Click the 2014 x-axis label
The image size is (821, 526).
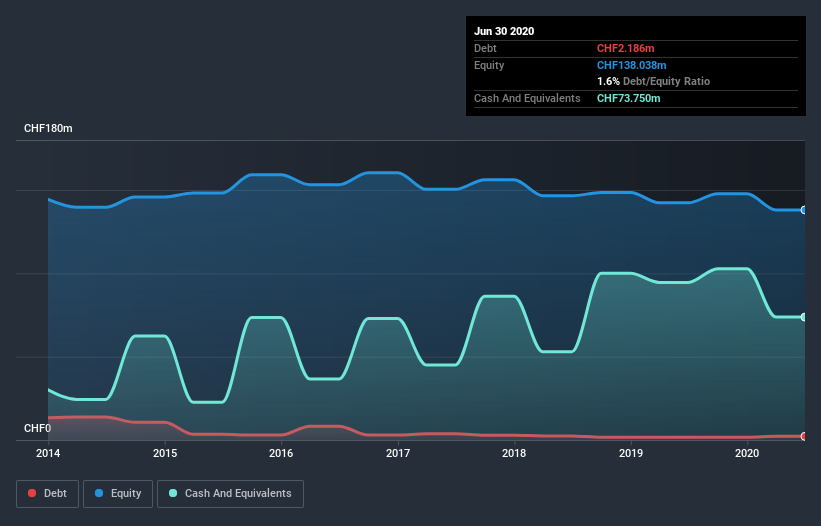point(48,453)
